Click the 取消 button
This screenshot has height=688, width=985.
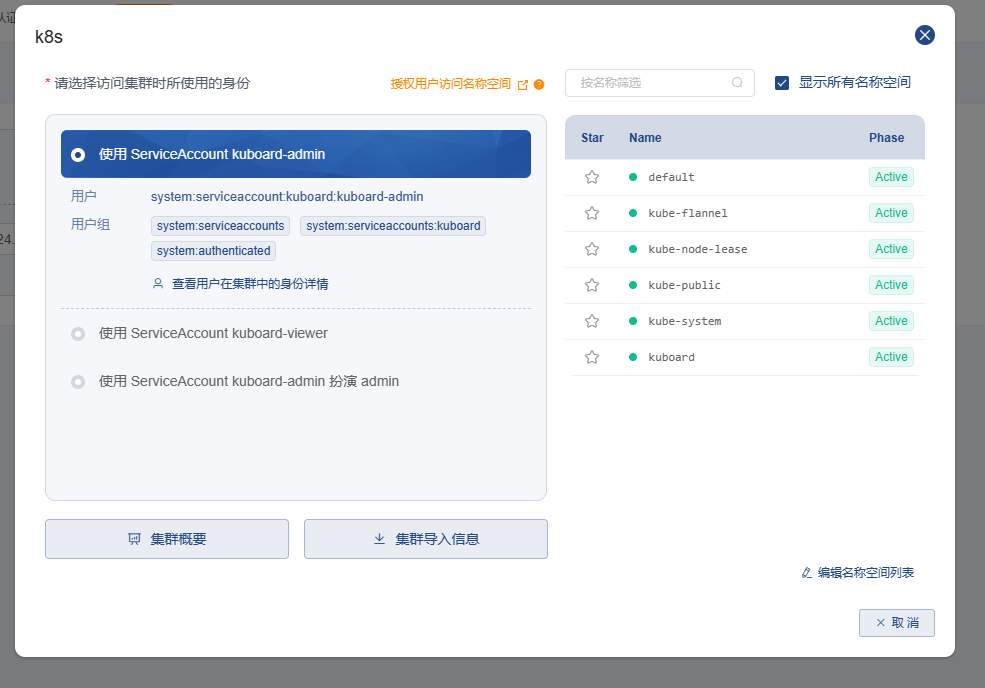(897, 623)
